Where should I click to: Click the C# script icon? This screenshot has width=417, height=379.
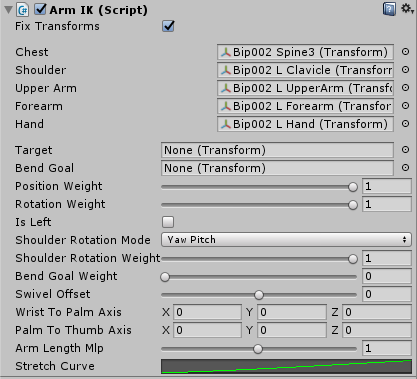23,10
